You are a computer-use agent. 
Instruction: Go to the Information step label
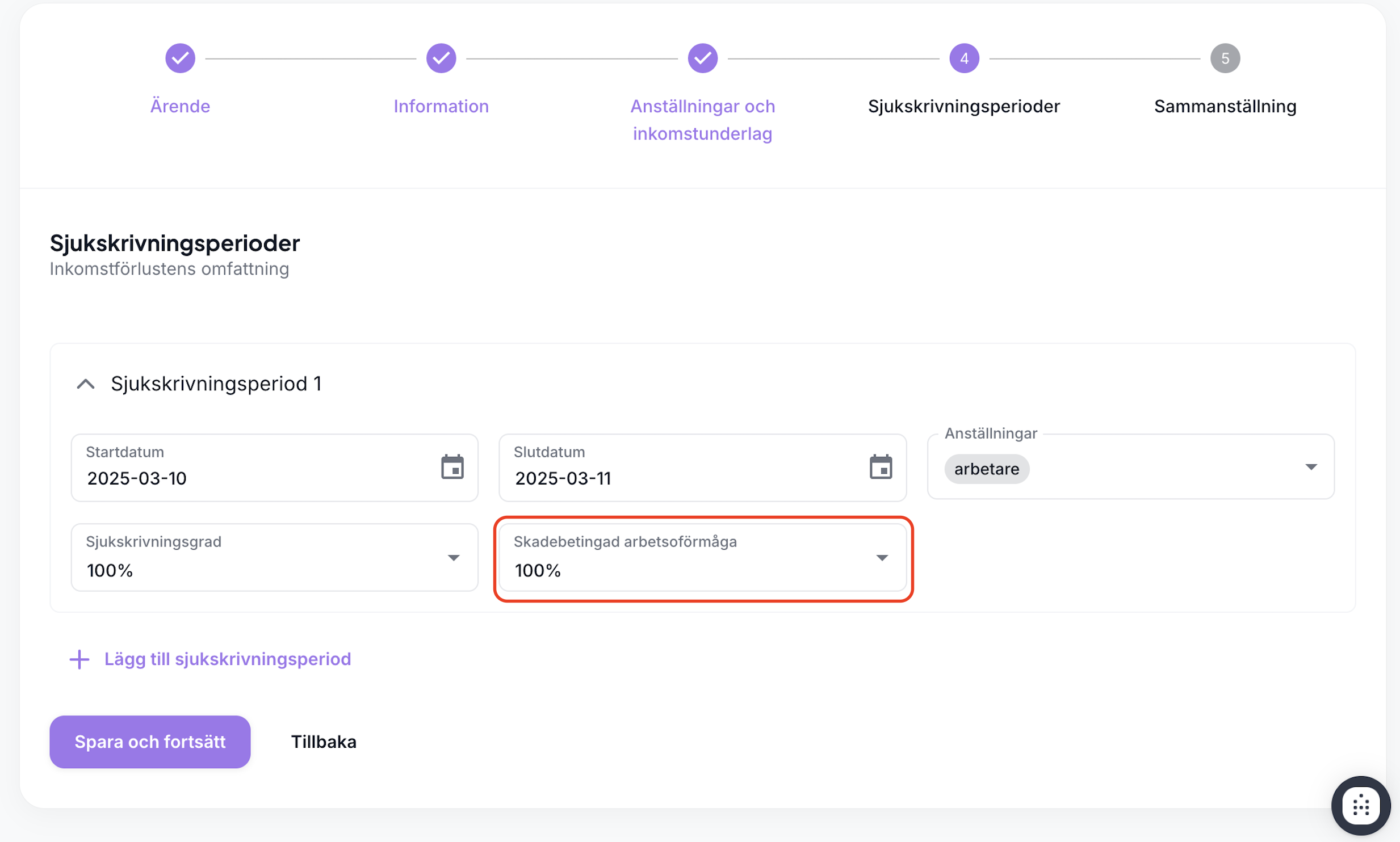(x=441, y=106)
